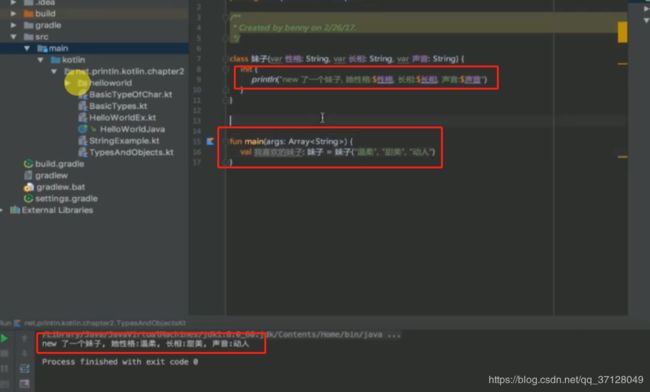Click the TypesAndObjects.kt Kotlin file icon

point(83,152)
